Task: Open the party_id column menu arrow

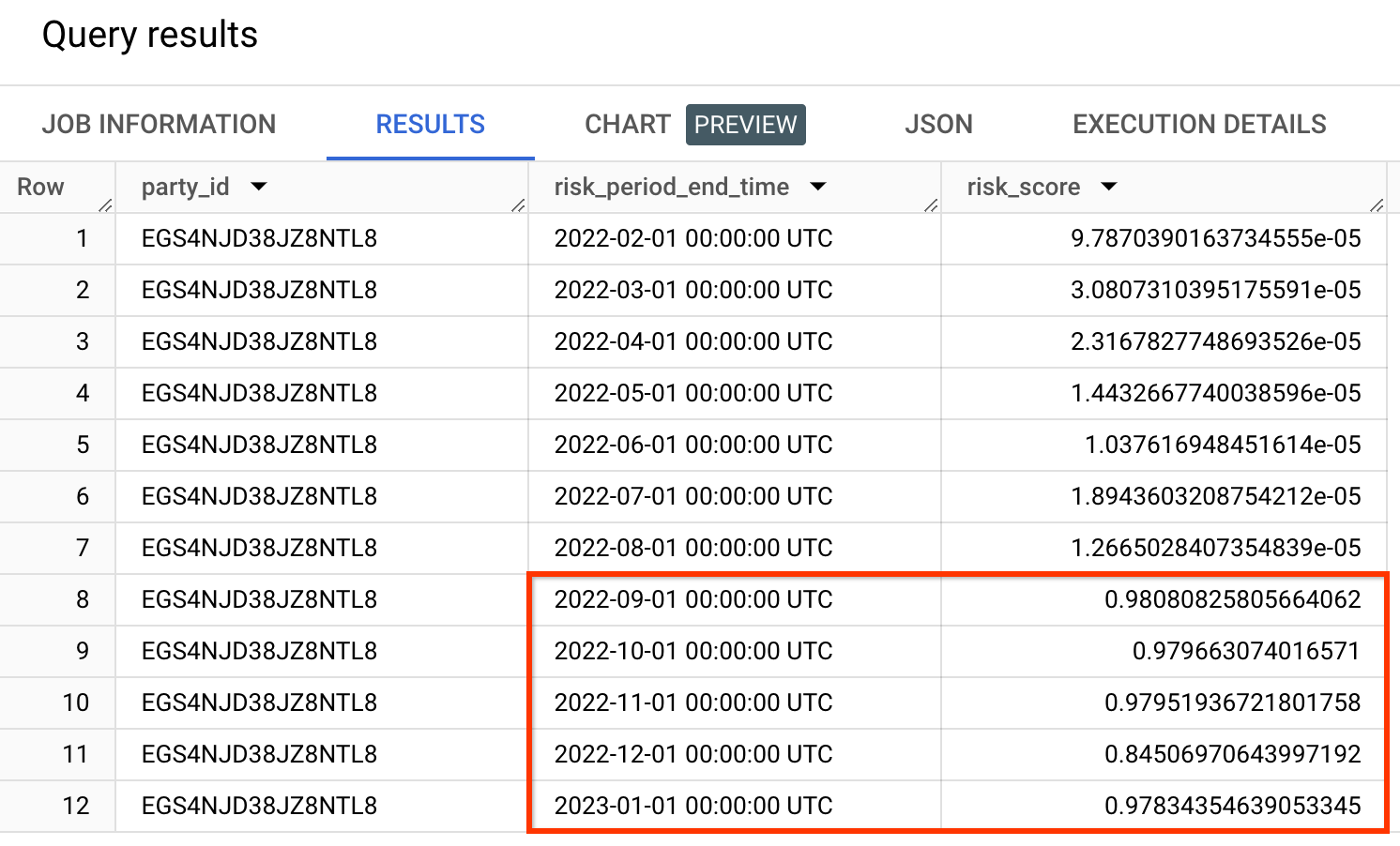Action: tap(260, 187)
